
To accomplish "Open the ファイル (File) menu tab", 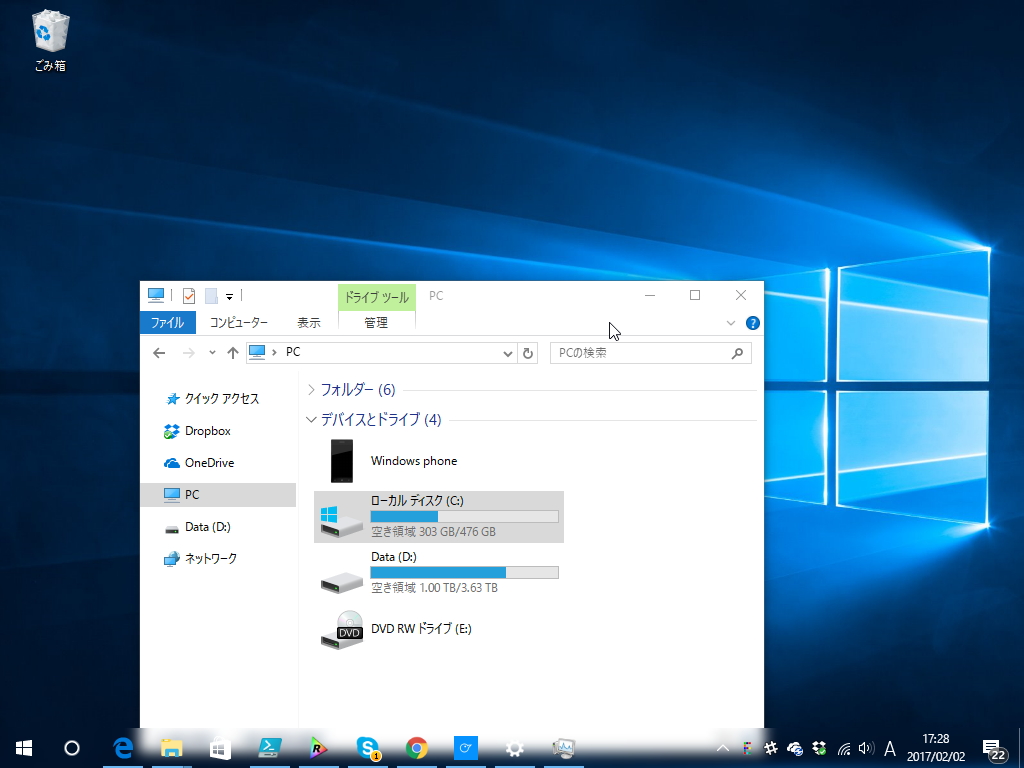I will 168,323.
